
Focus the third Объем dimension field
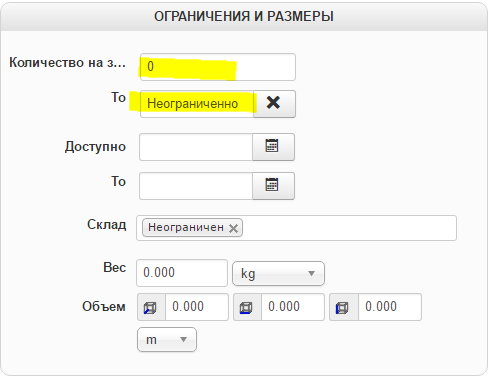(390, 307)
